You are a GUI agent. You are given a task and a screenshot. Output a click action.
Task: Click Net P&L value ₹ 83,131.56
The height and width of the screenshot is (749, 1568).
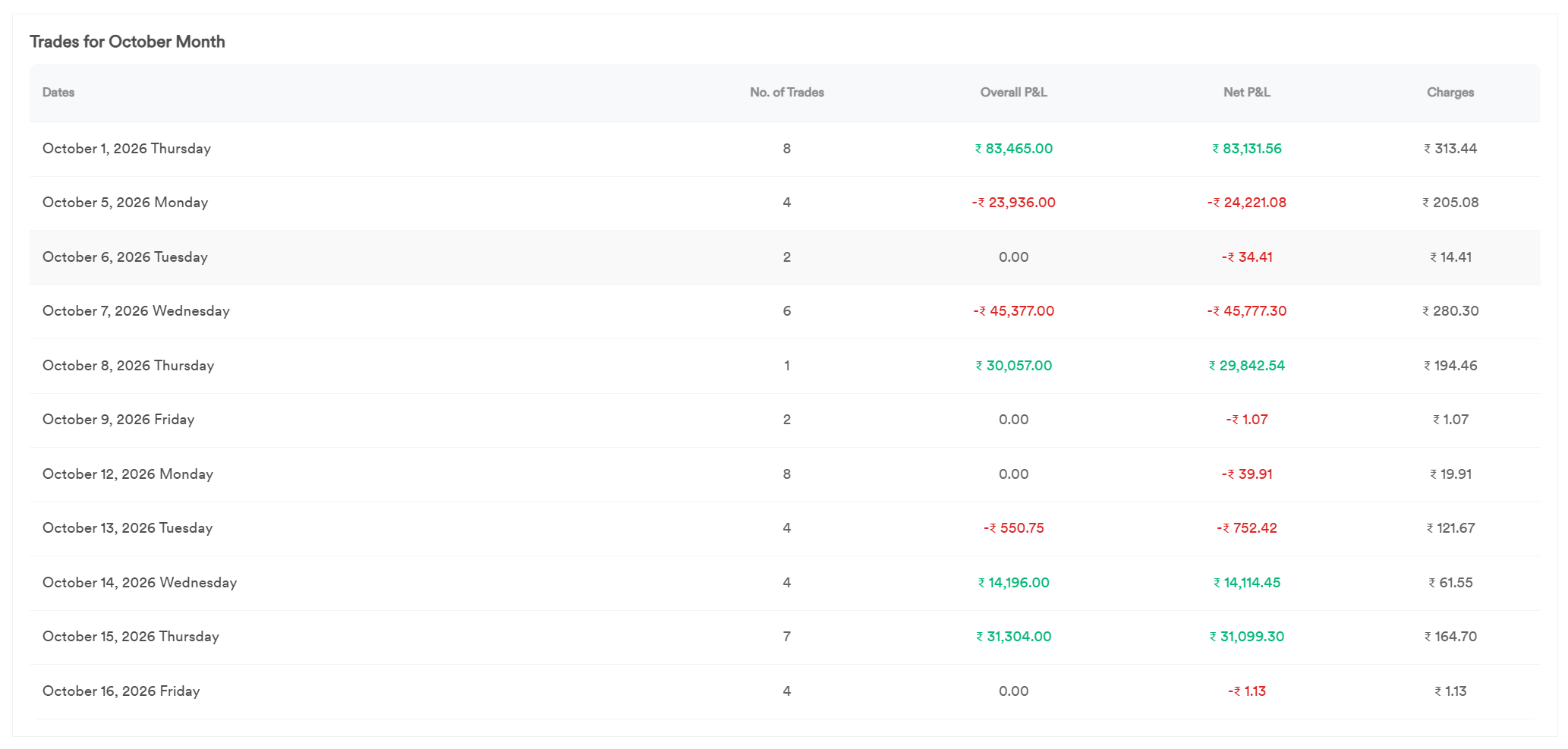[x=1247, y=149]
